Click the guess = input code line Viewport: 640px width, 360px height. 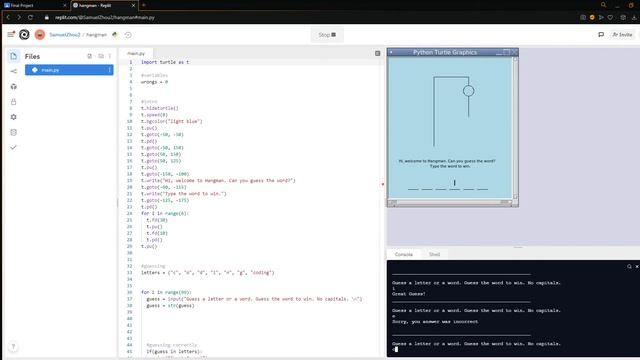254,299
